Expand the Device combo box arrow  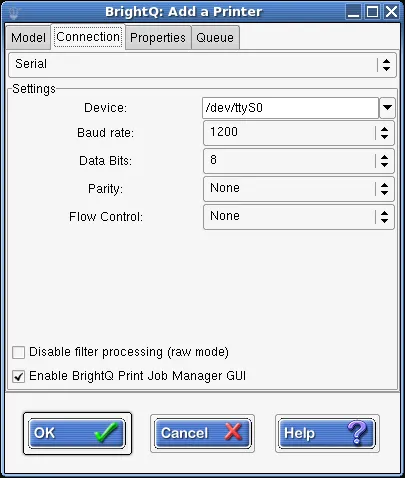click(387, 108)
